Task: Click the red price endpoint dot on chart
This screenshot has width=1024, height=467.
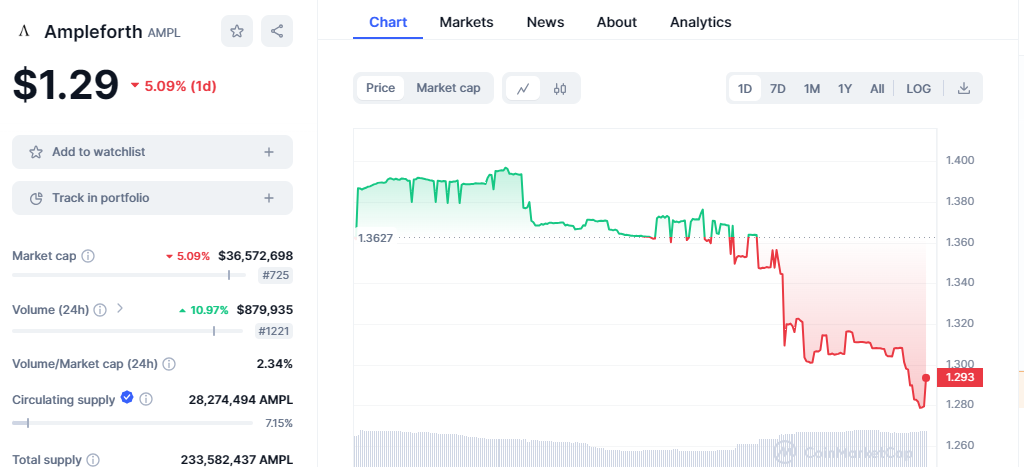Action: [926, 378]
